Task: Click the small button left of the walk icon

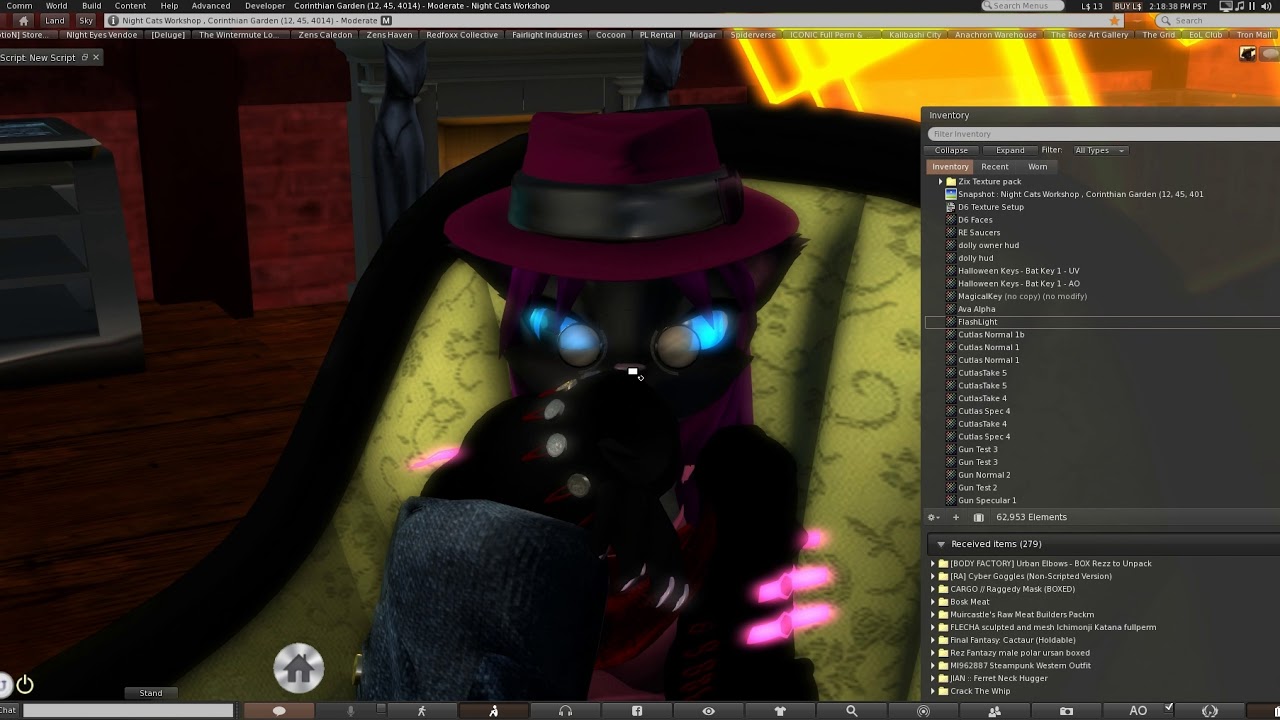Action: click(x=380, y=709)
